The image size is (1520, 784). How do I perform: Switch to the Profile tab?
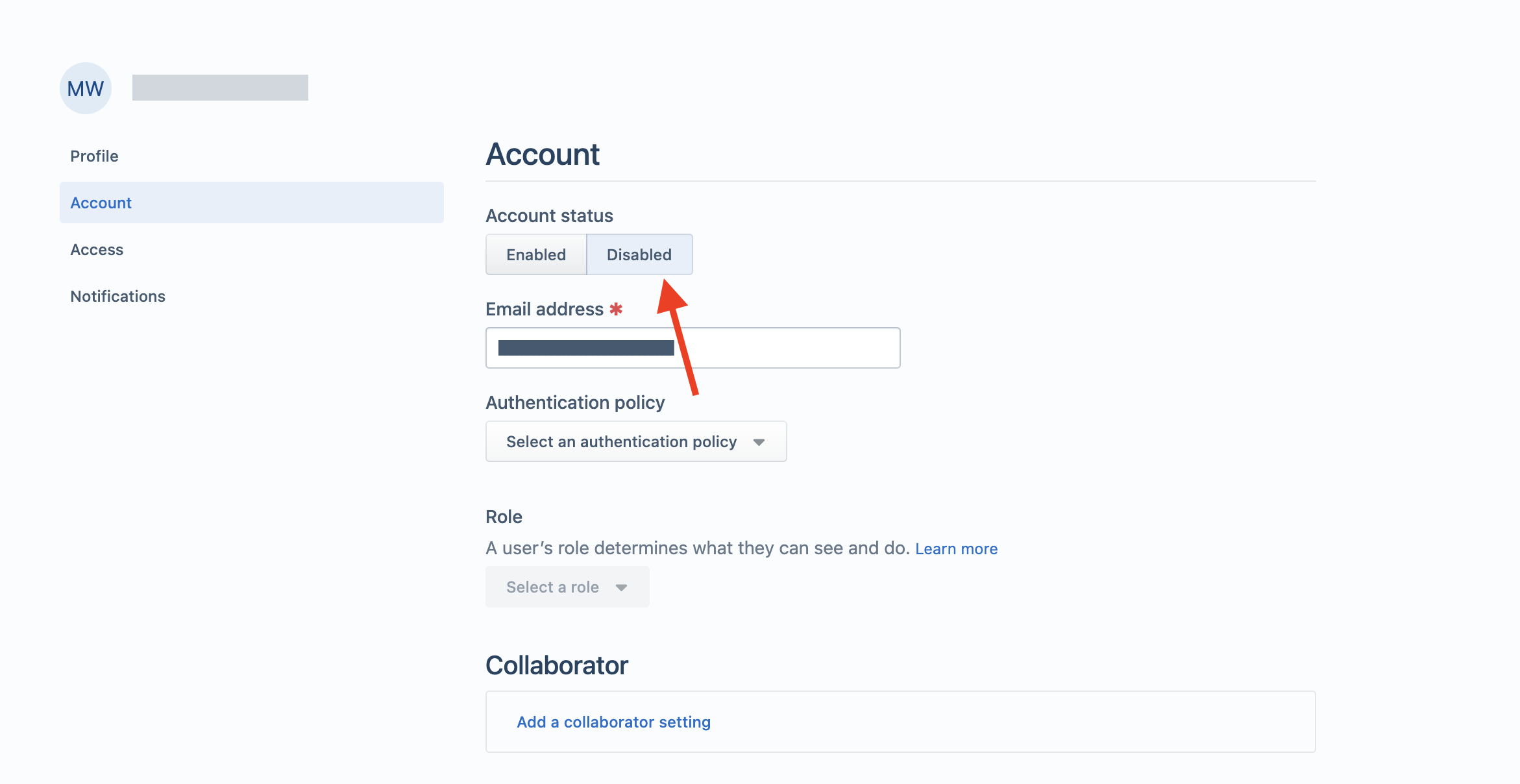click(x=94, y=156)
